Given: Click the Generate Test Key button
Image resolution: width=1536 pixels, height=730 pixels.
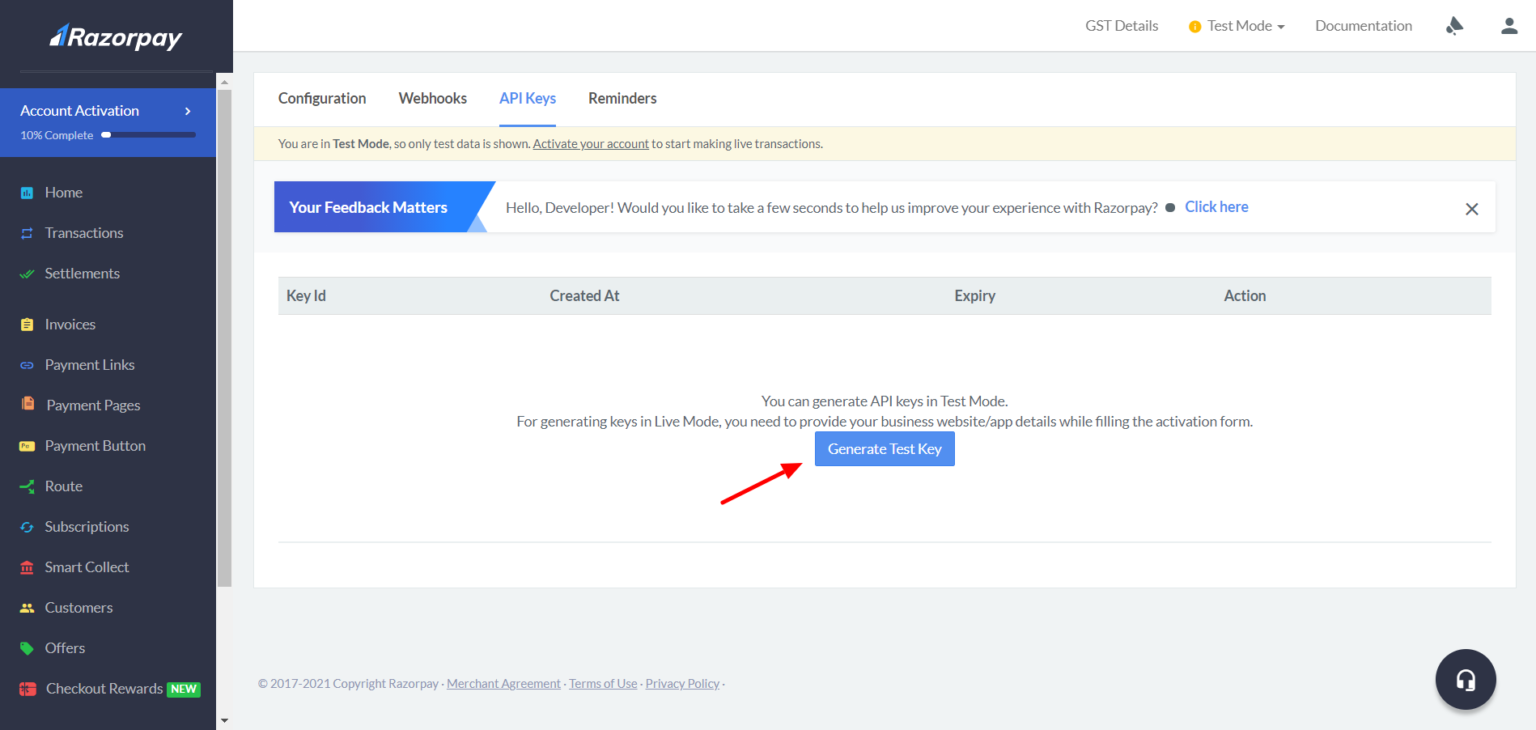Looking at the screenshot, I should [x=884, y=448].
